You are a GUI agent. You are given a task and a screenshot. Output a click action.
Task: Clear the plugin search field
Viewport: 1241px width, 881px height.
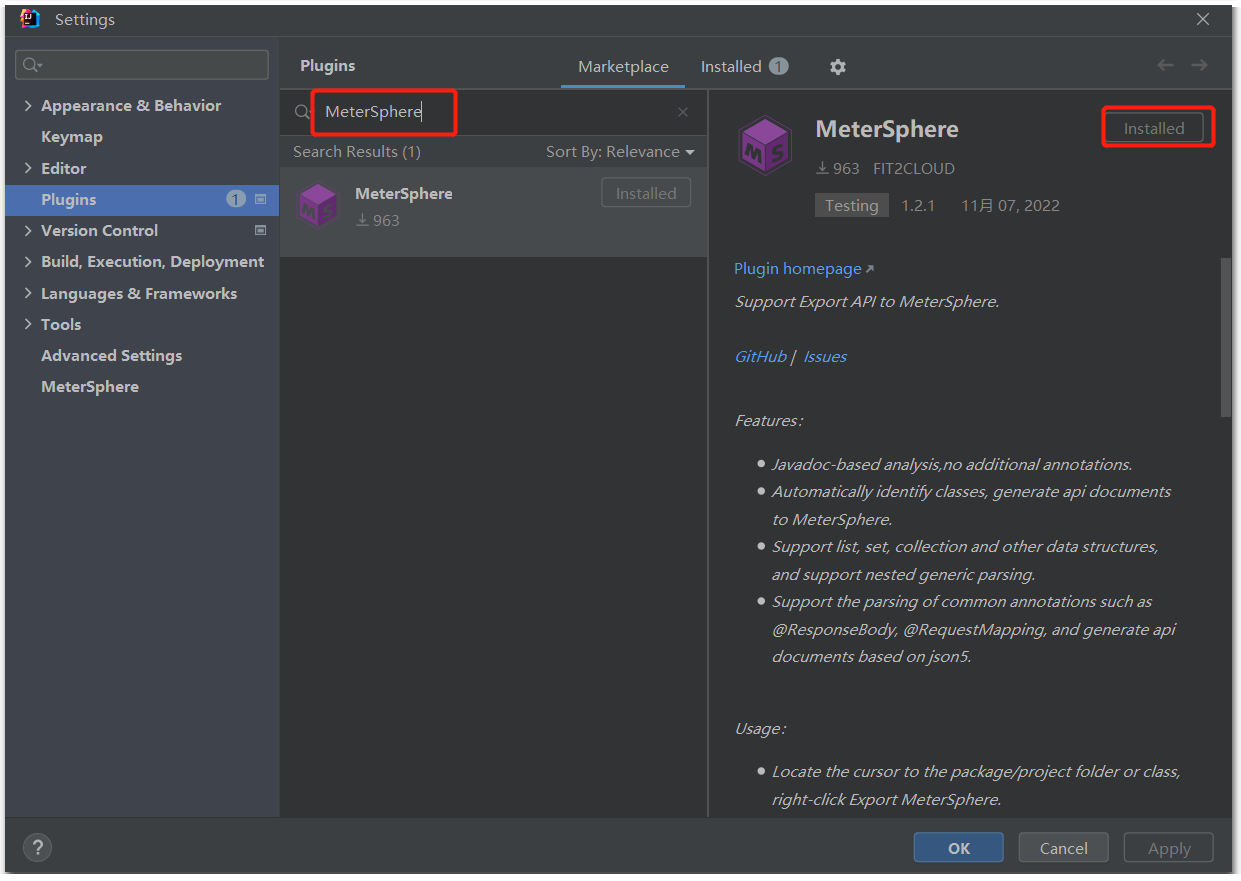tap(683, 112)
